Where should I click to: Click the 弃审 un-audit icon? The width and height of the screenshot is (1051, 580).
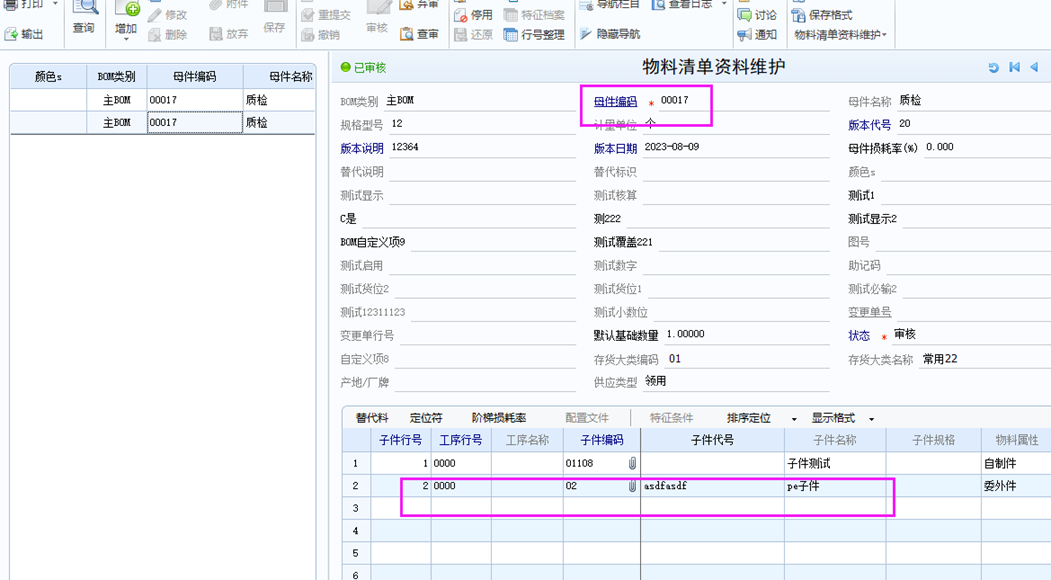[x=406, y=5]
